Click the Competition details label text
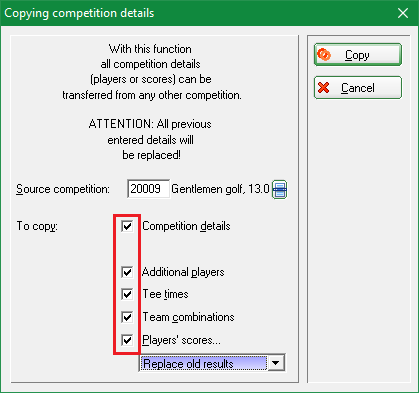This screenshot has width=419, height=393. click(186, 226)
